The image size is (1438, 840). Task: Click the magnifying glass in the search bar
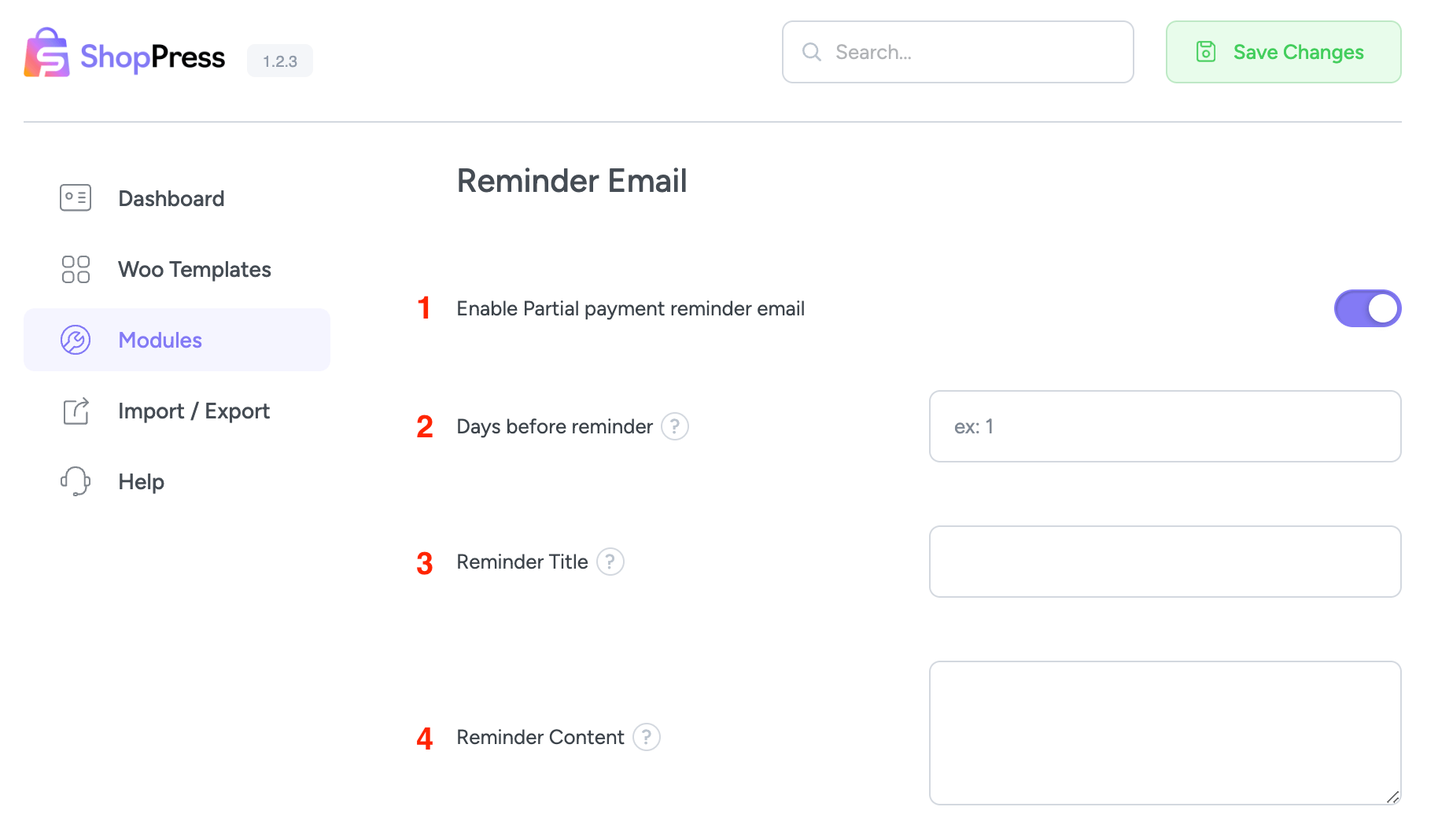pos(811,52)
